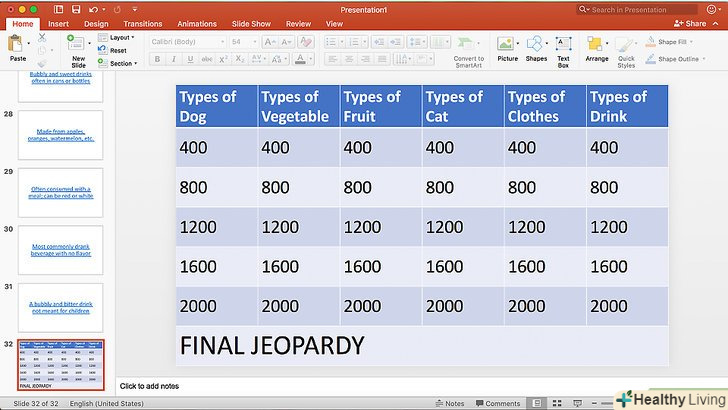
Task: Switch to the Design tab
Action: pyautogui.click(x=96, y=24)
